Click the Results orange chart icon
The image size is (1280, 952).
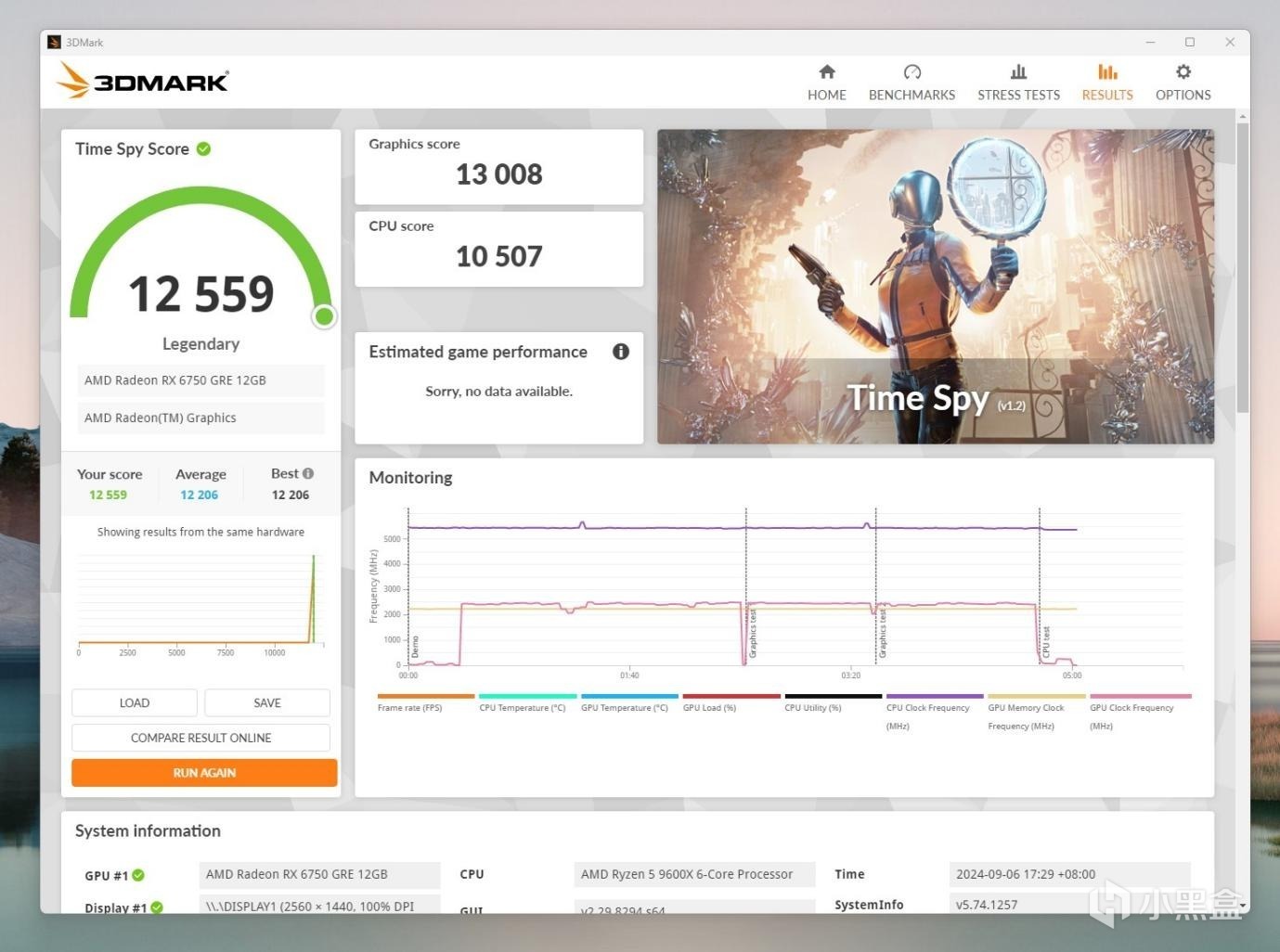(1107, 71)
